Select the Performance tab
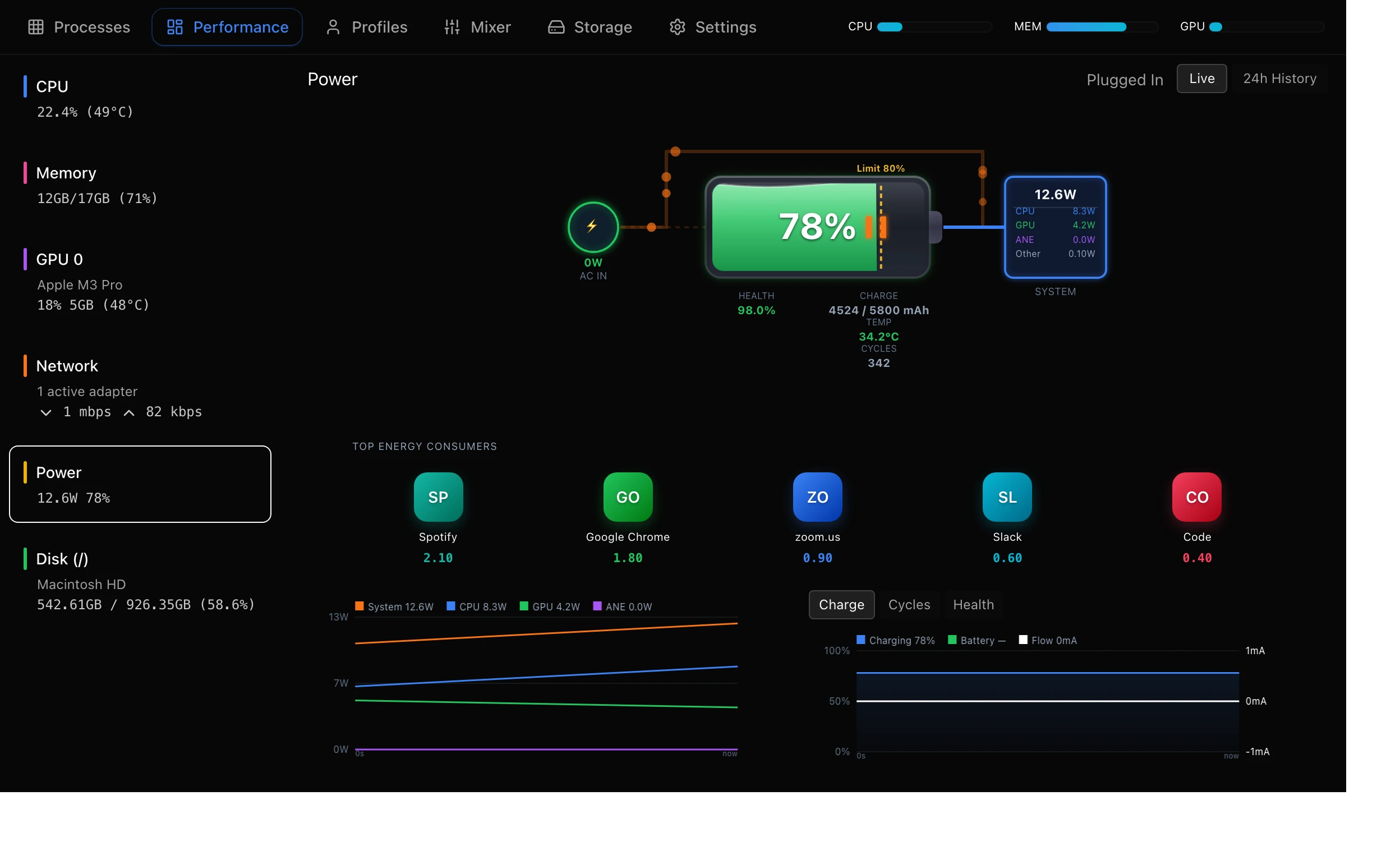The height and width of the screenshot is (846, 1400). pyautogui.click(x=227, y=27)
